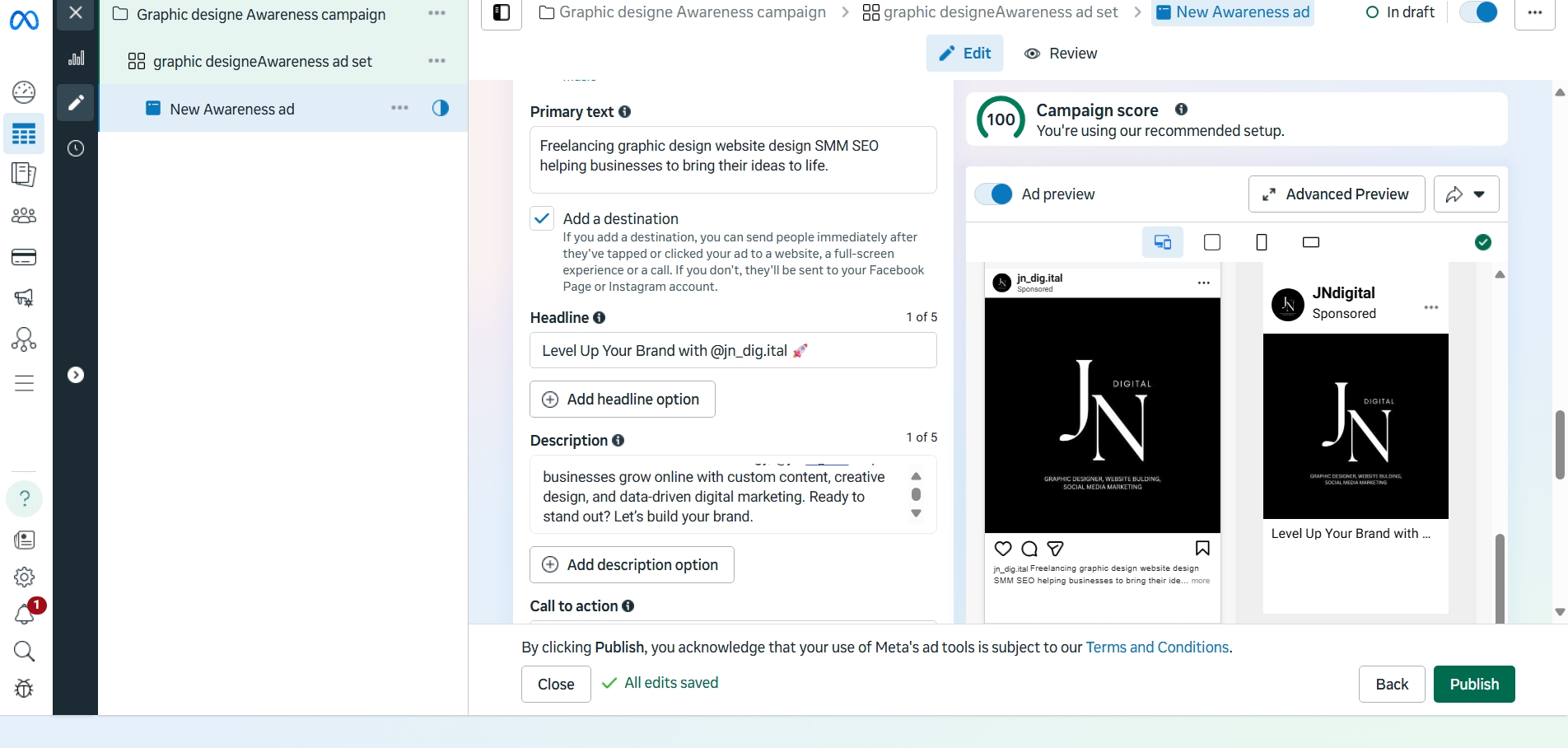
Task: Click the bug report icon
Action: click(x=24, y=689)
